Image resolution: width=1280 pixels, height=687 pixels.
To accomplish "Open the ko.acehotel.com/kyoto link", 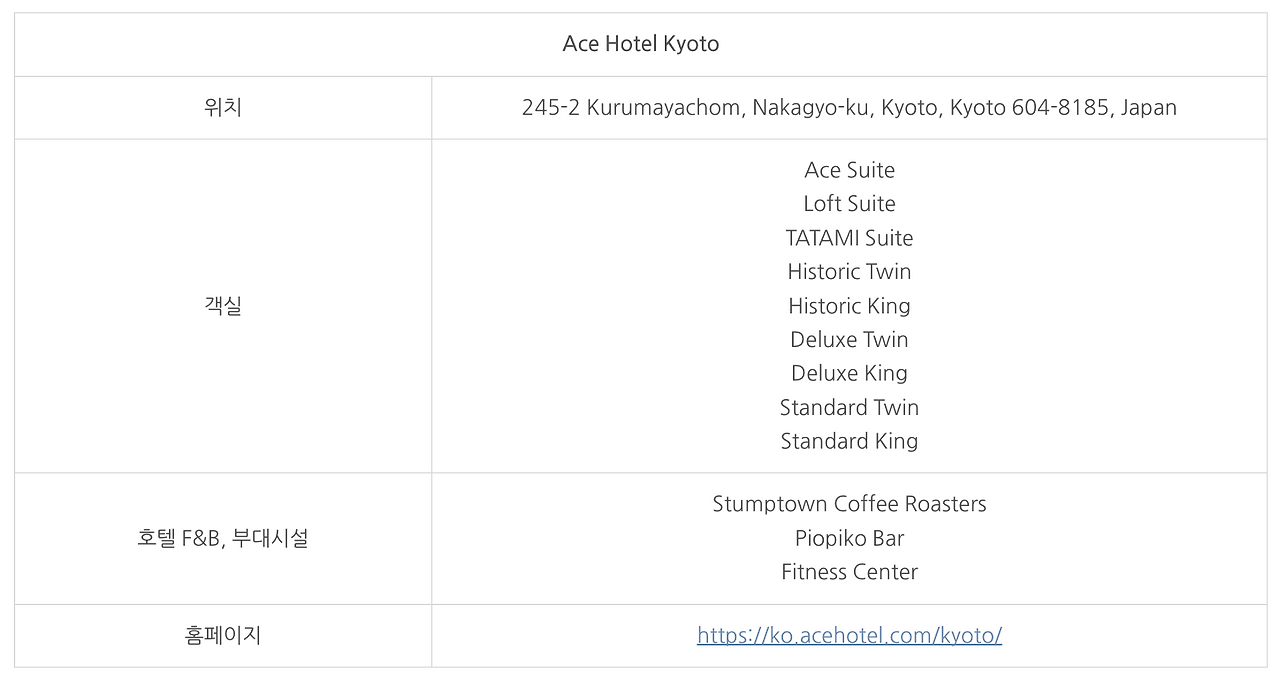I will pos(849,635).
